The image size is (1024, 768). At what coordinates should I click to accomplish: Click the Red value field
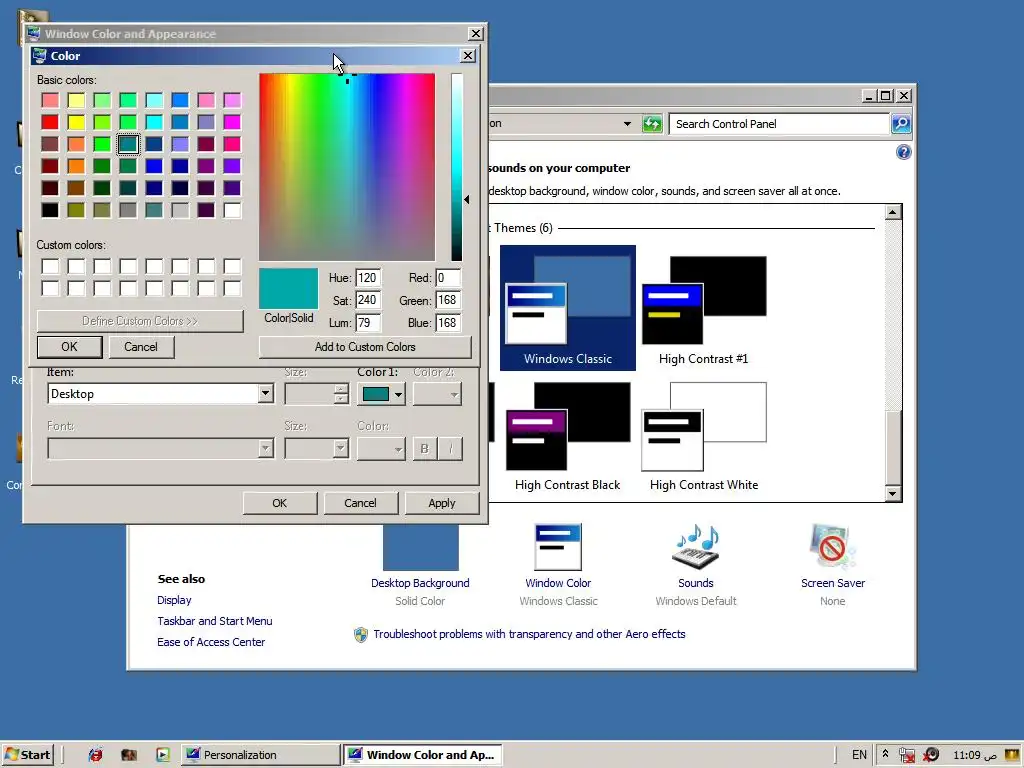click(x=448, y=278)
